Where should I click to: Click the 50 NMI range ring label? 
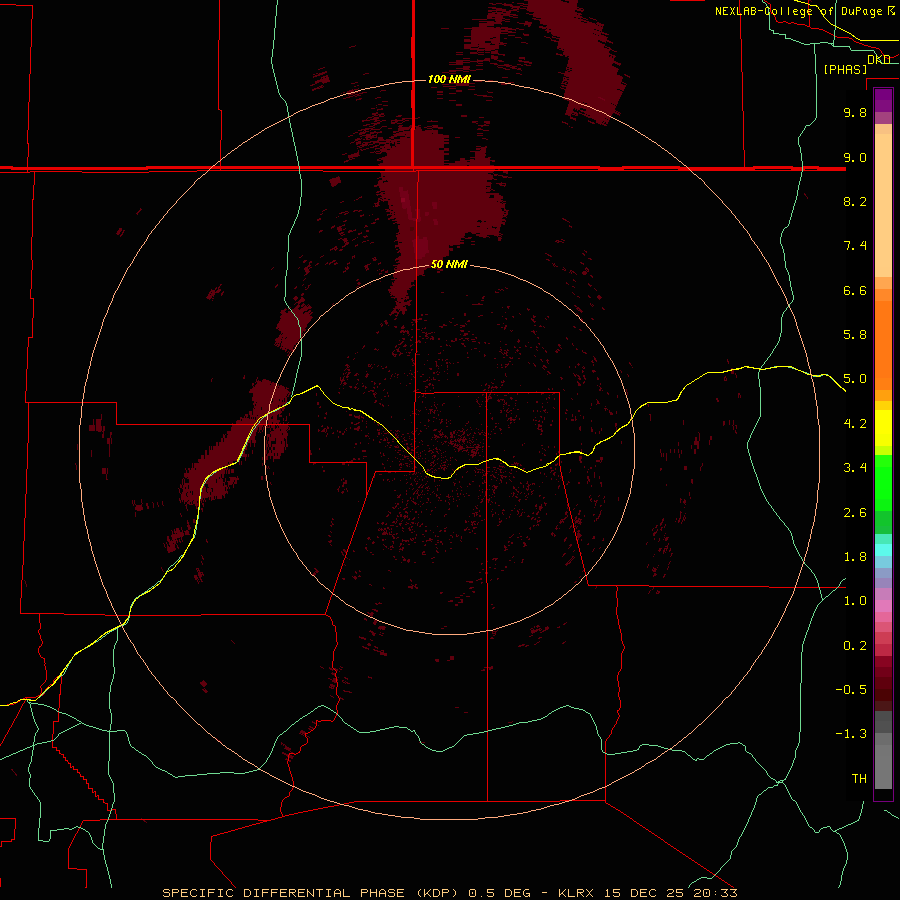449,264
